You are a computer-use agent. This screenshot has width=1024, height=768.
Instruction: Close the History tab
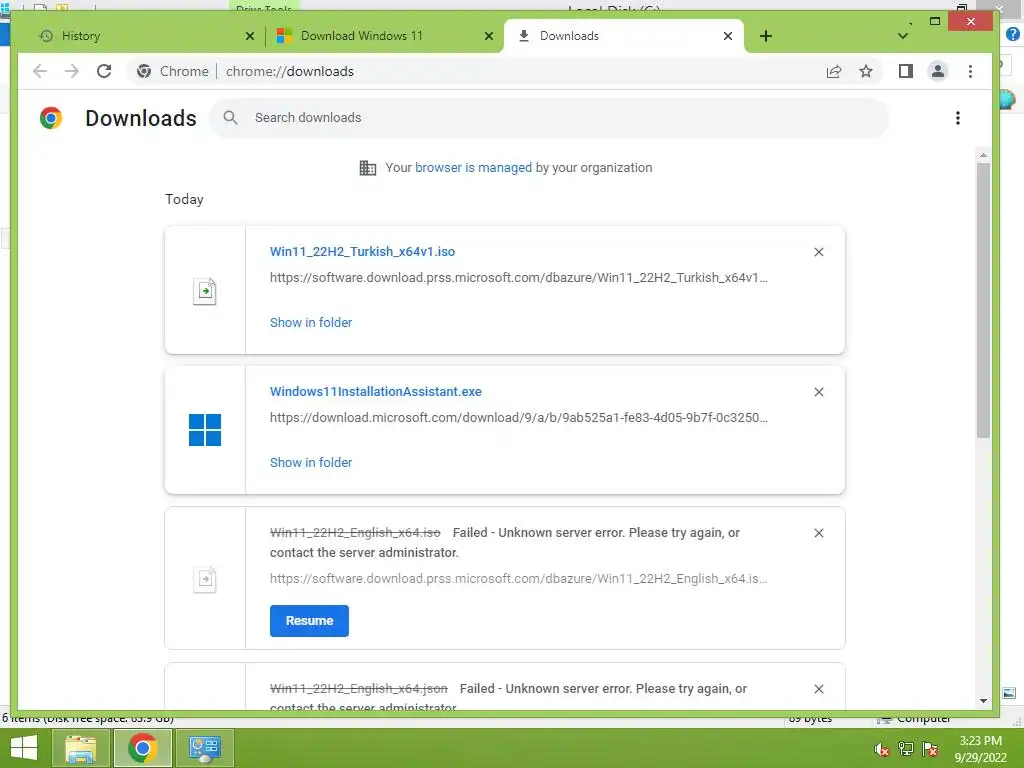(x=249, y=36)
